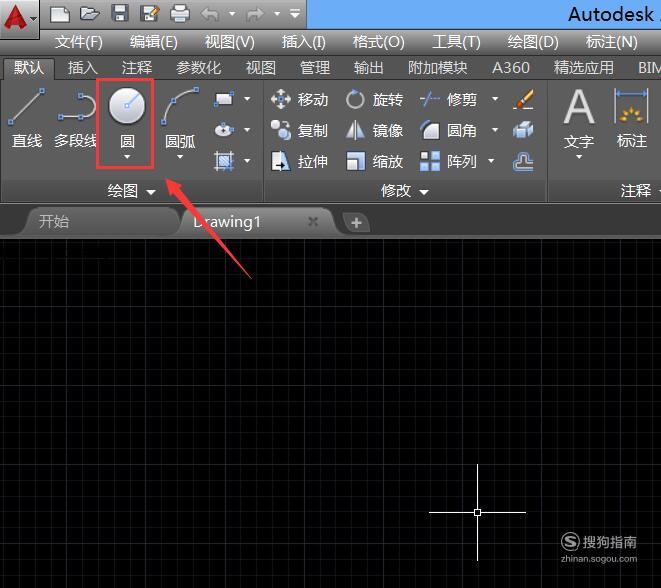Screen dimensions: 661x588
Task: Click the Rotate (旋转) tool
Action: click(x=374, y=99)
